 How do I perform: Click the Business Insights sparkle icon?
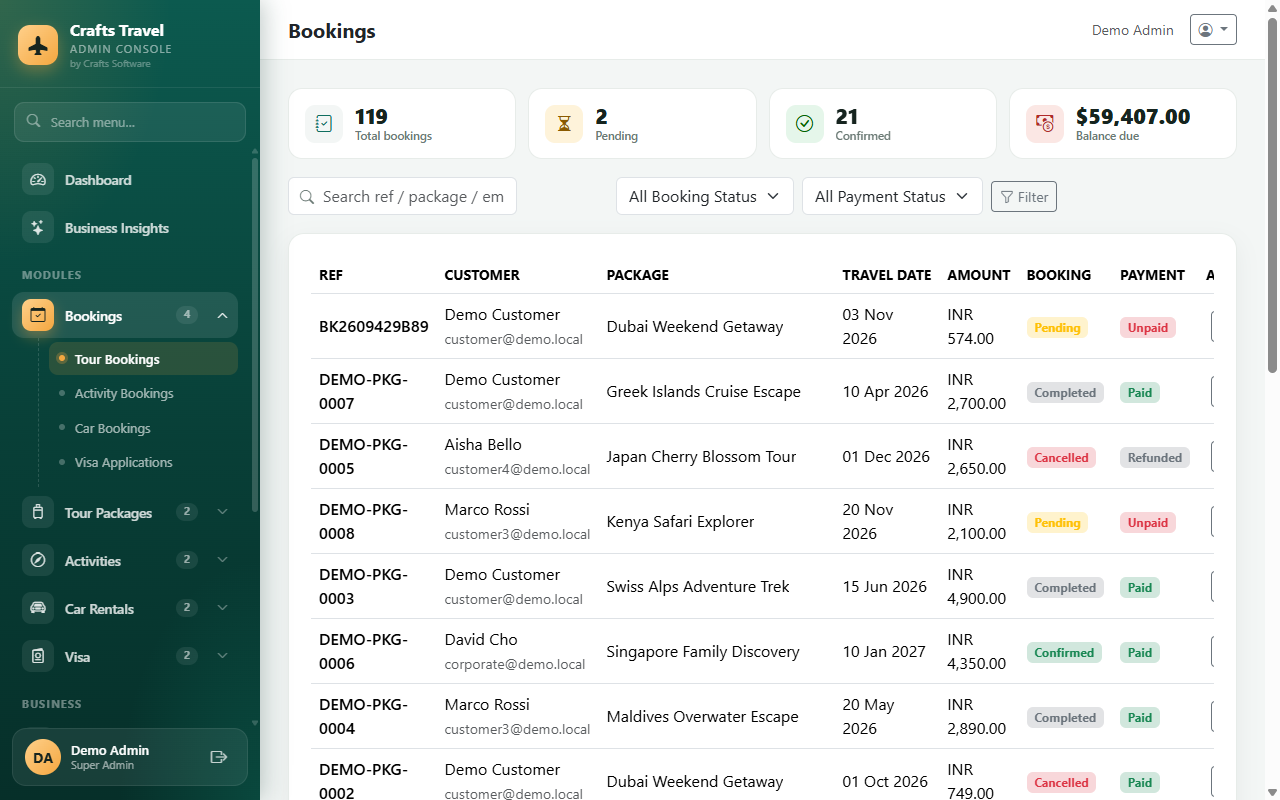(38, 228)
